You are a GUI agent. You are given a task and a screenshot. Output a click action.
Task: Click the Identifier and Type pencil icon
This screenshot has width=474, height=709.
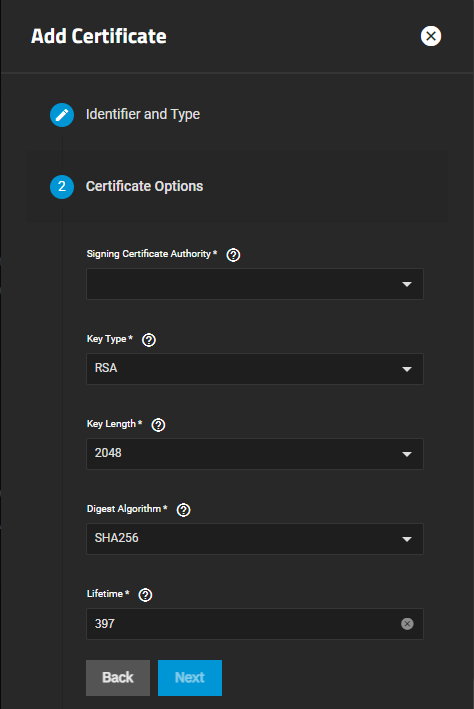click(x=62, y=115)
